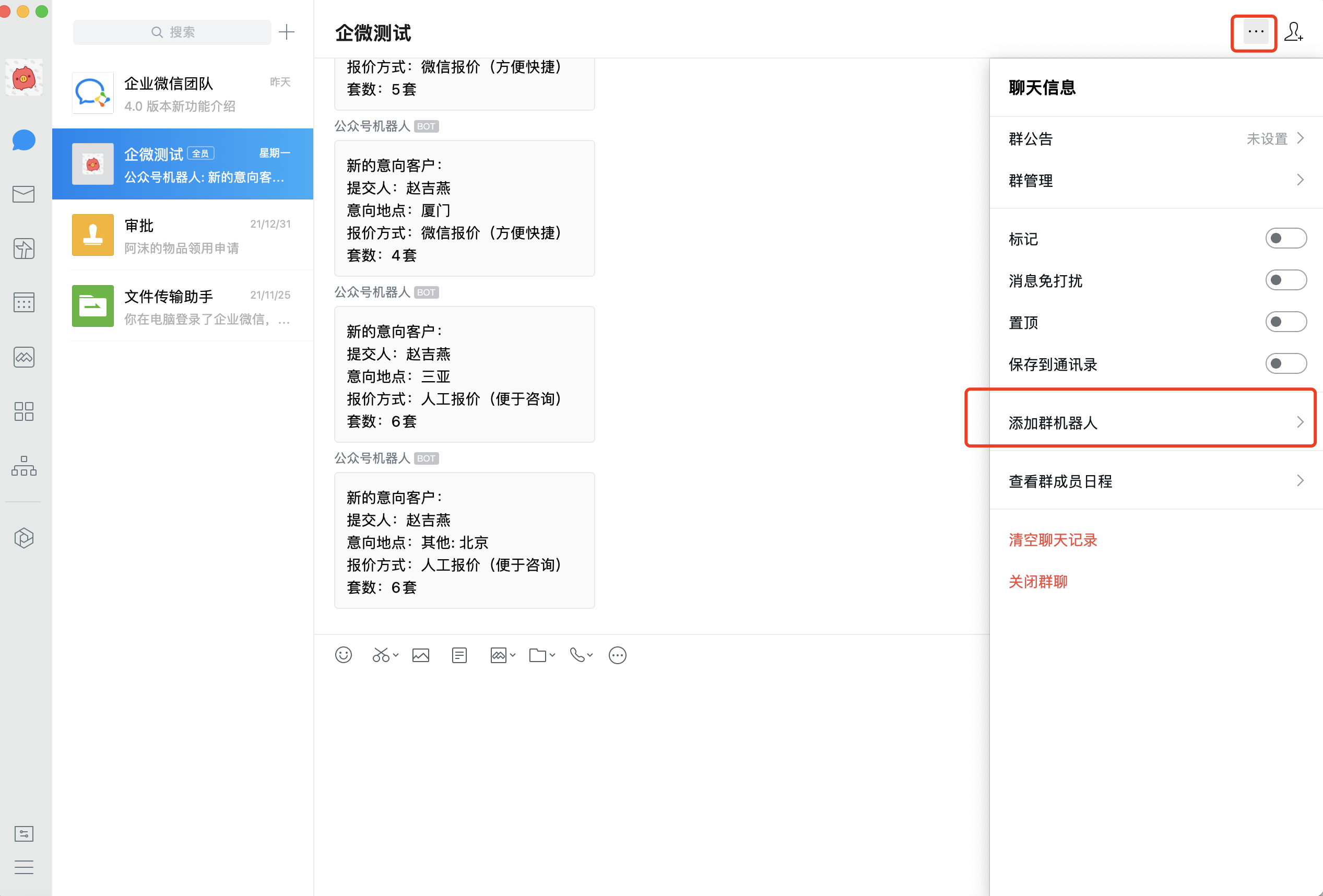Screen dimensions: 1323x896
Task: Click the add member icon in header
Action: coord(1293,32)
